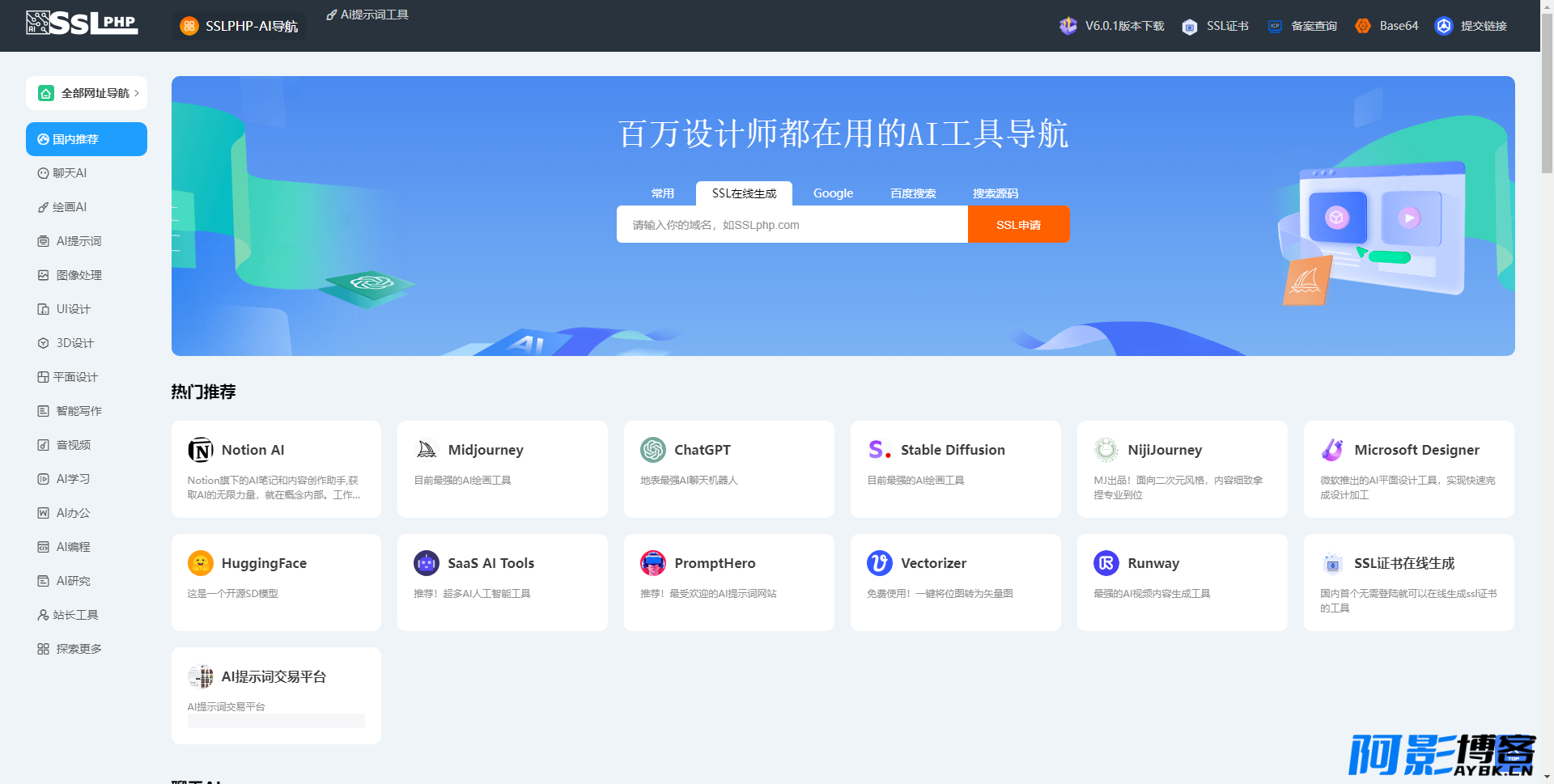This screenshot has width=1554, height=784.
Task: Click the orange SSL申请 button
Action: click(x=1018, y=224)
